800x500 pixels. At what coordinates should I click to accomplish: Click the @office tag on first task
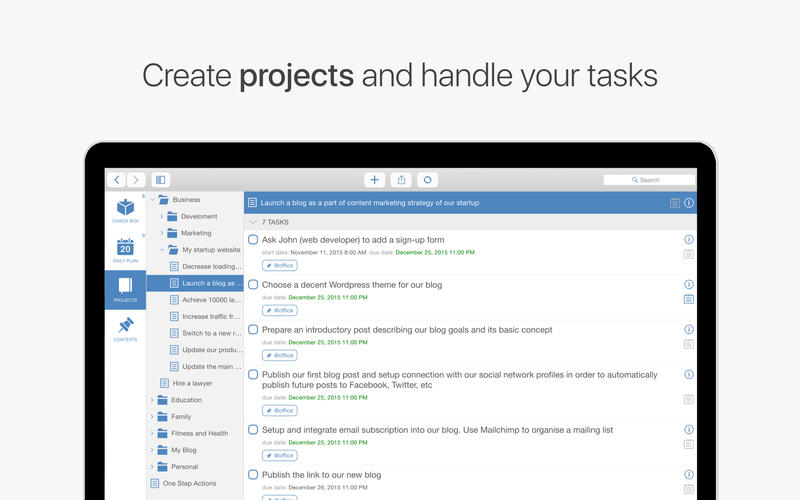280,265
